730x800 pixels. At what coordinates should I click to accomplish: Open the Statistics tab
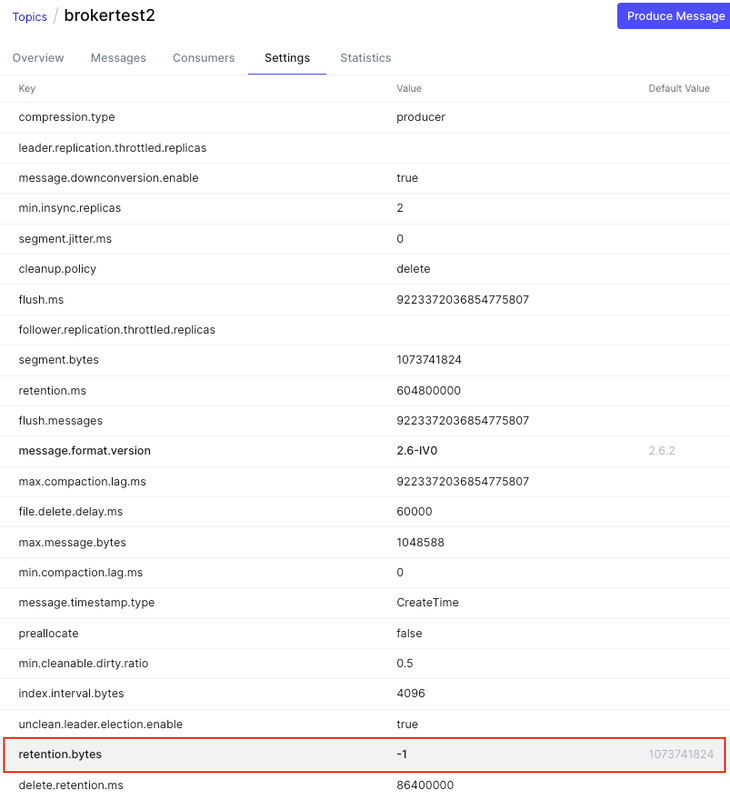365,58
